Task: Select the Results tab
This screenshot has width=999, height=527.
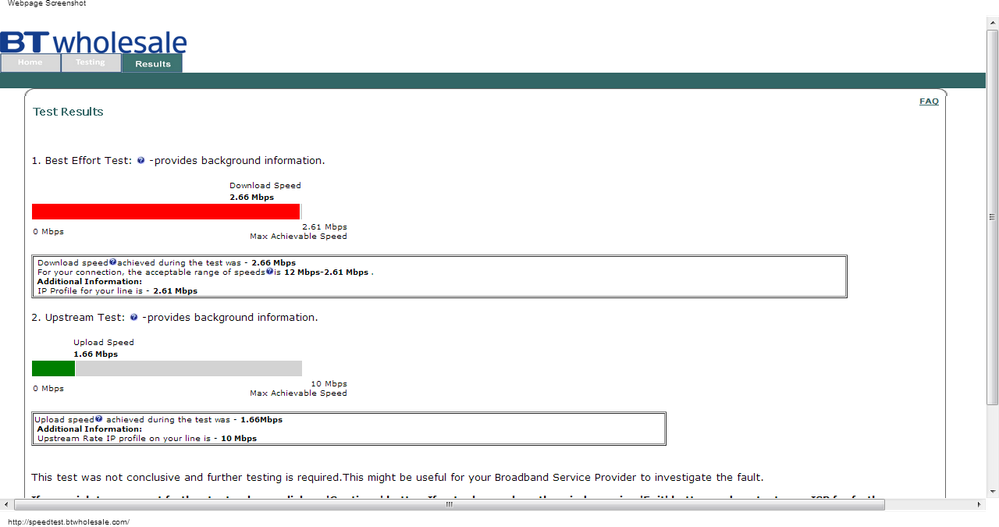Action: coord(152,63)
